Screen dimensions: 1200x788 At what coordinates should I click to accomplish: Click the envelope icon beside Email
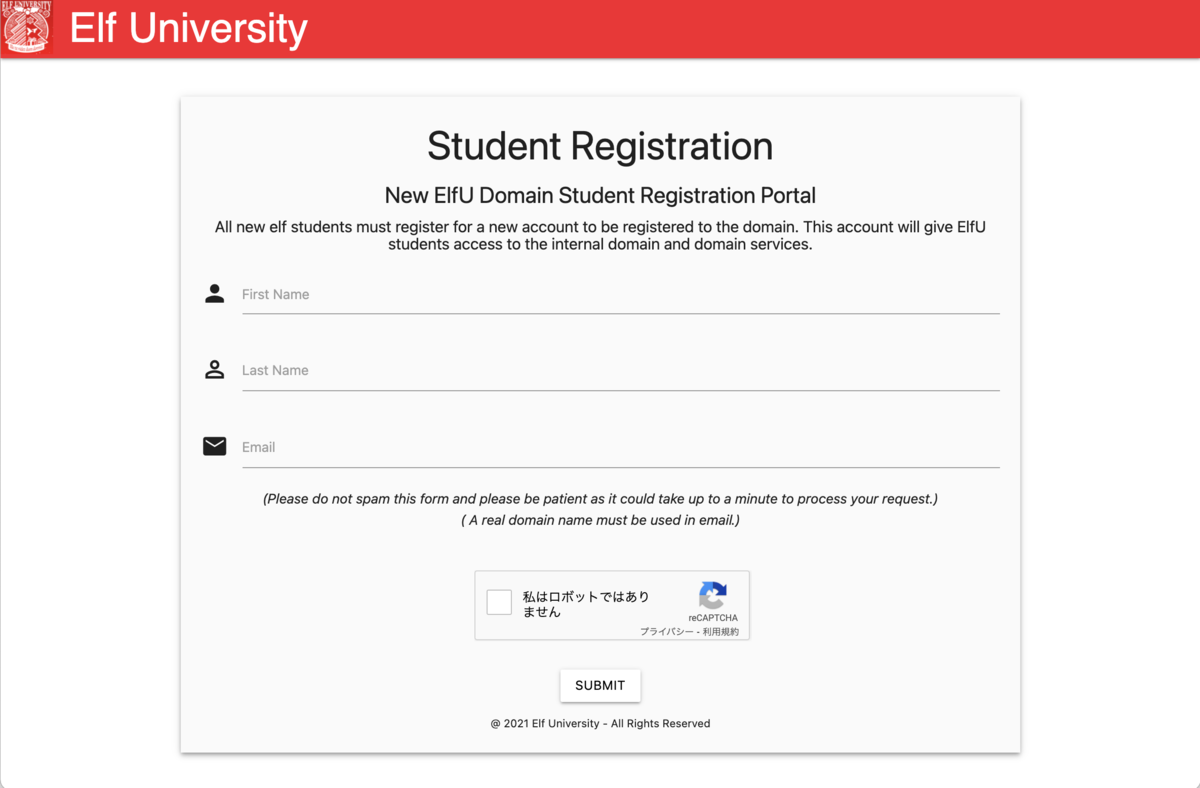click(x=214, y=446)
